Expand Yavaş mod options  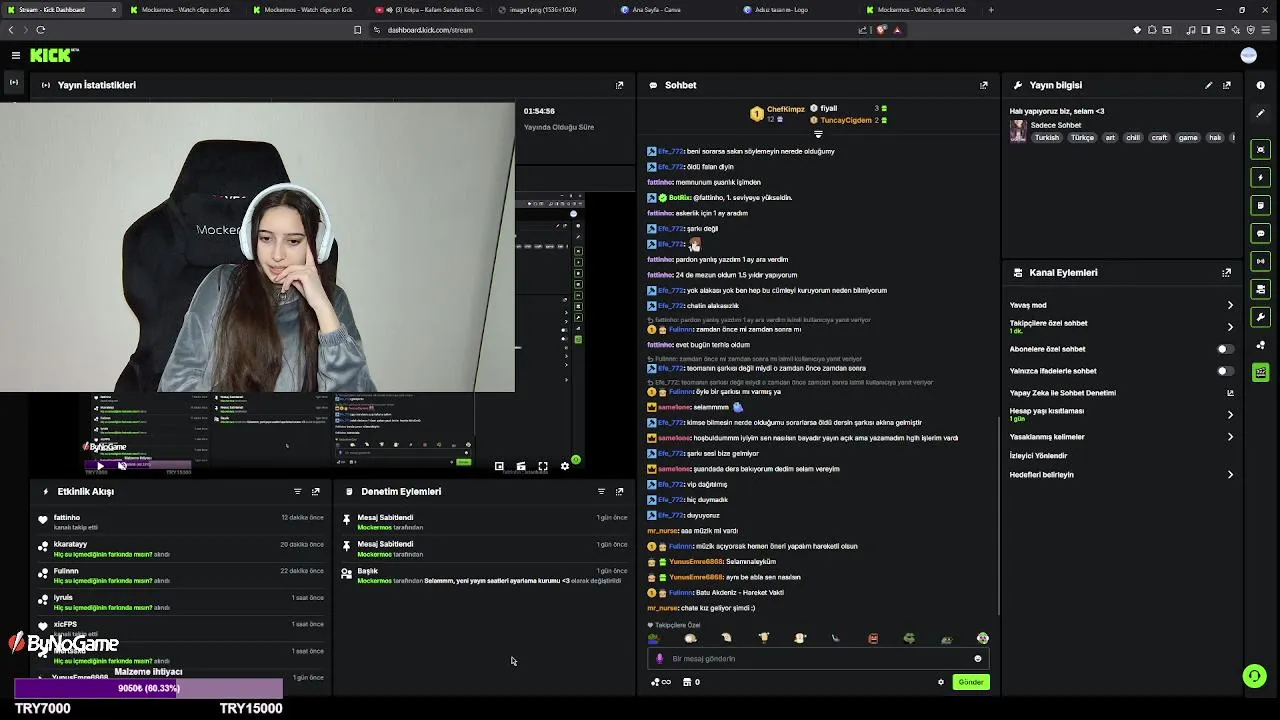click(1230, 305)
